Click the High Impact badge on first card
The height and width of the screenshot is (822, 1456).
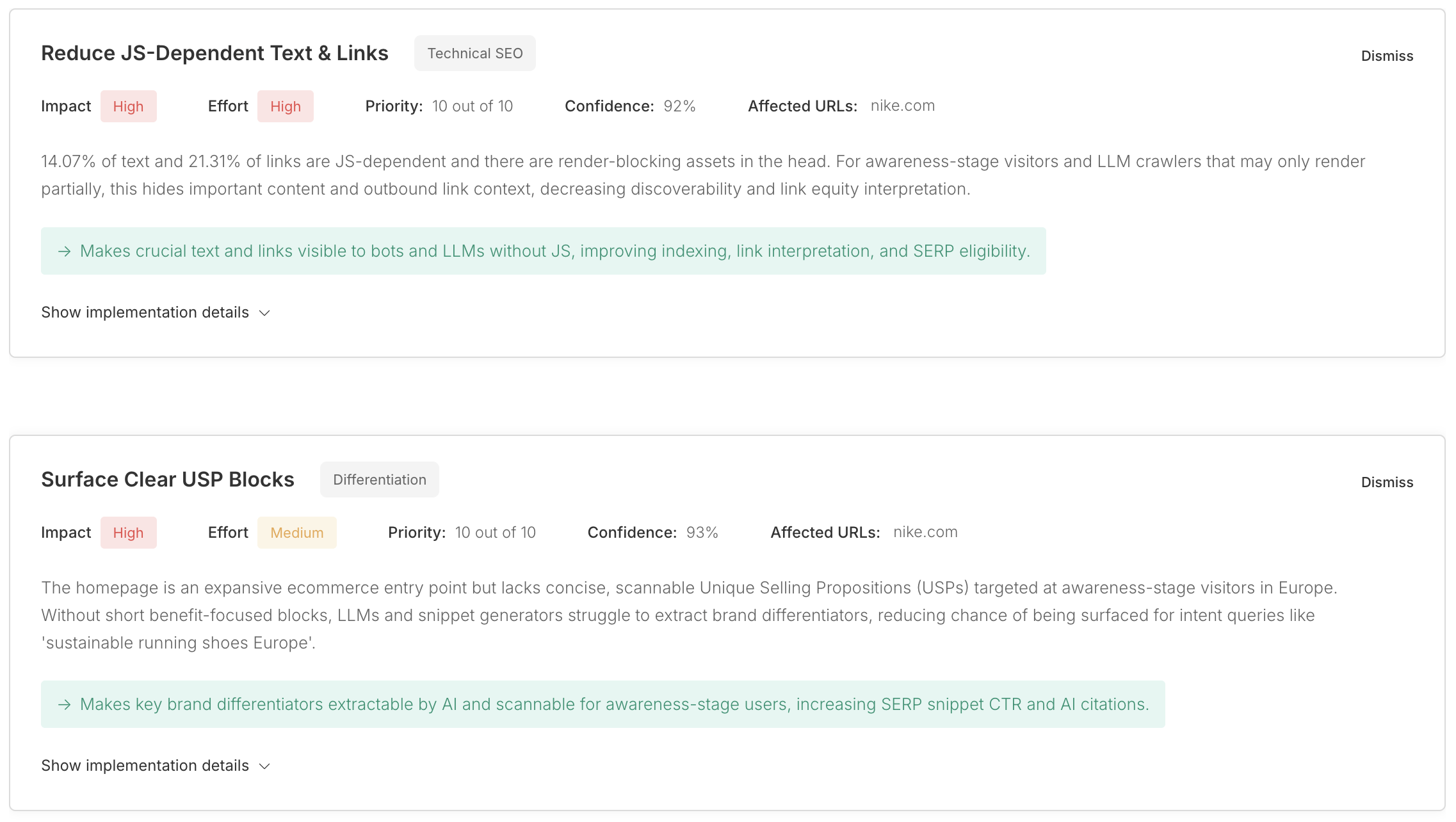[x=128, y=106]
